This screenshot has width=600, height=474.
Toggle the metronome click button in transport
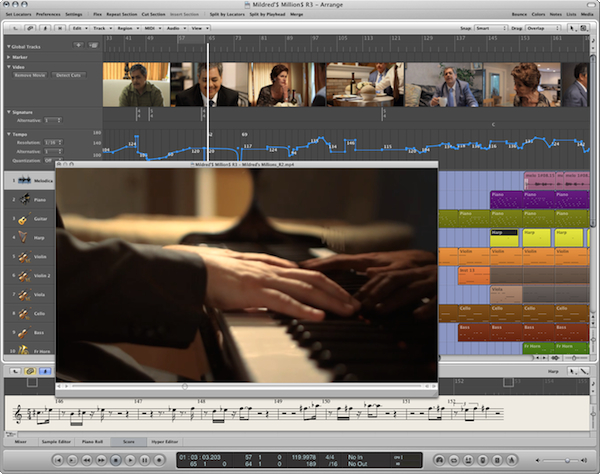pyautogui.click(x=512, y=460)
